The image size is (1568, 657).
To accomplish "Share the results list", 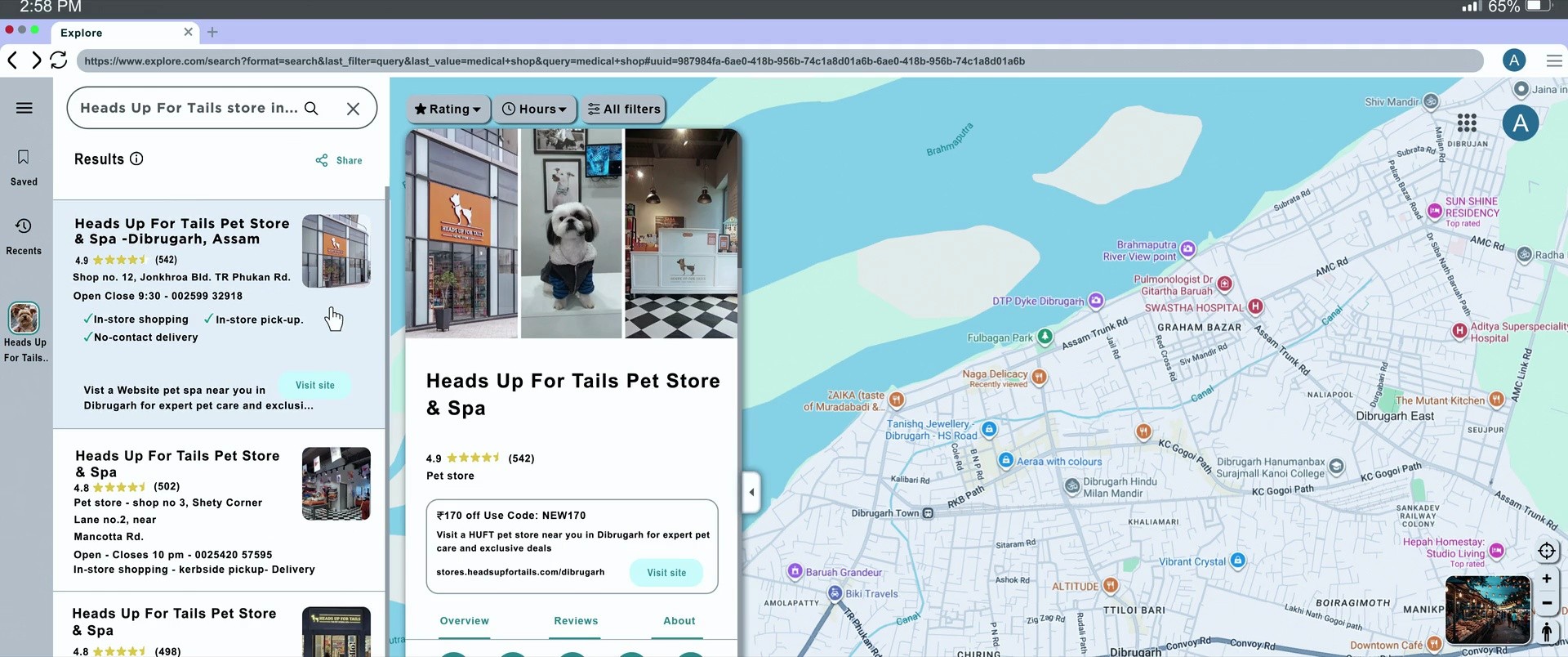I will 339,160.
